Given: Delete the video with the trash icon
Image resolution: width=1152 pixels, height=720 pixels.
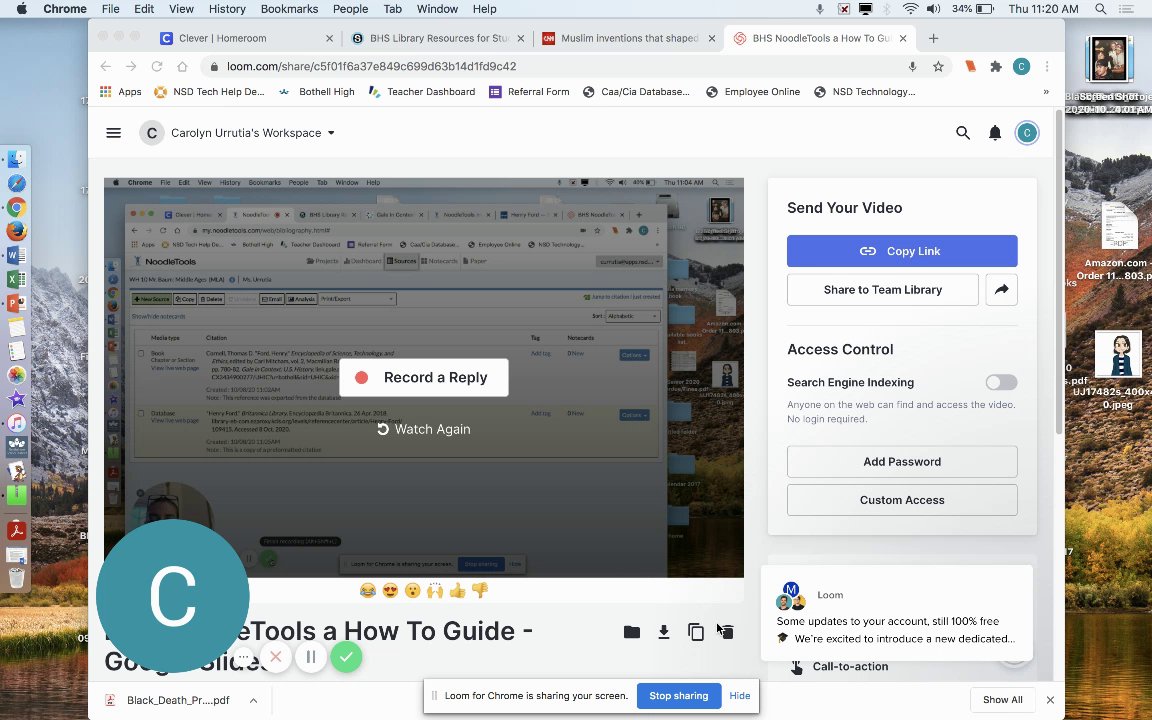Looking at the screenshot, I should (x=726, y=632).
